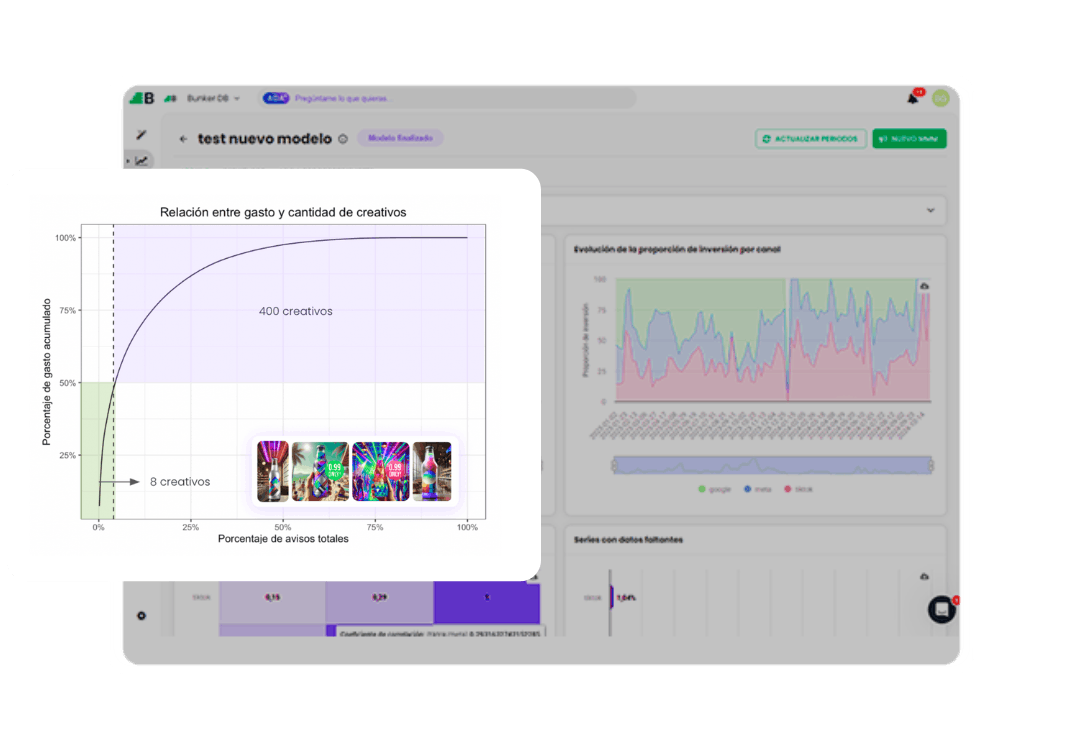Viewport: 1083px width, 750px height.
Task: Focus the 'Pregúntame lo que quieras' search field
Action: click(448, 98)
